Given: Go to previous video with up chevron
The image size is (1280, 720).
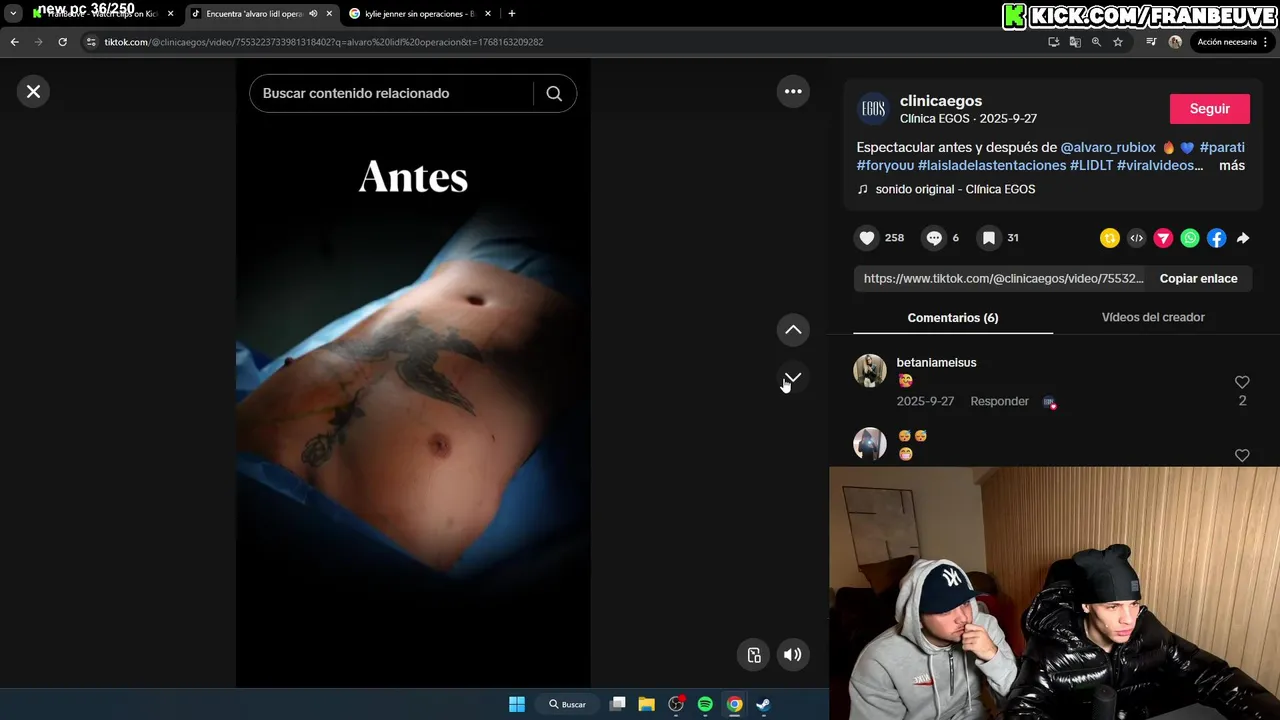Looking at the screenshot, I should [793, 329].
